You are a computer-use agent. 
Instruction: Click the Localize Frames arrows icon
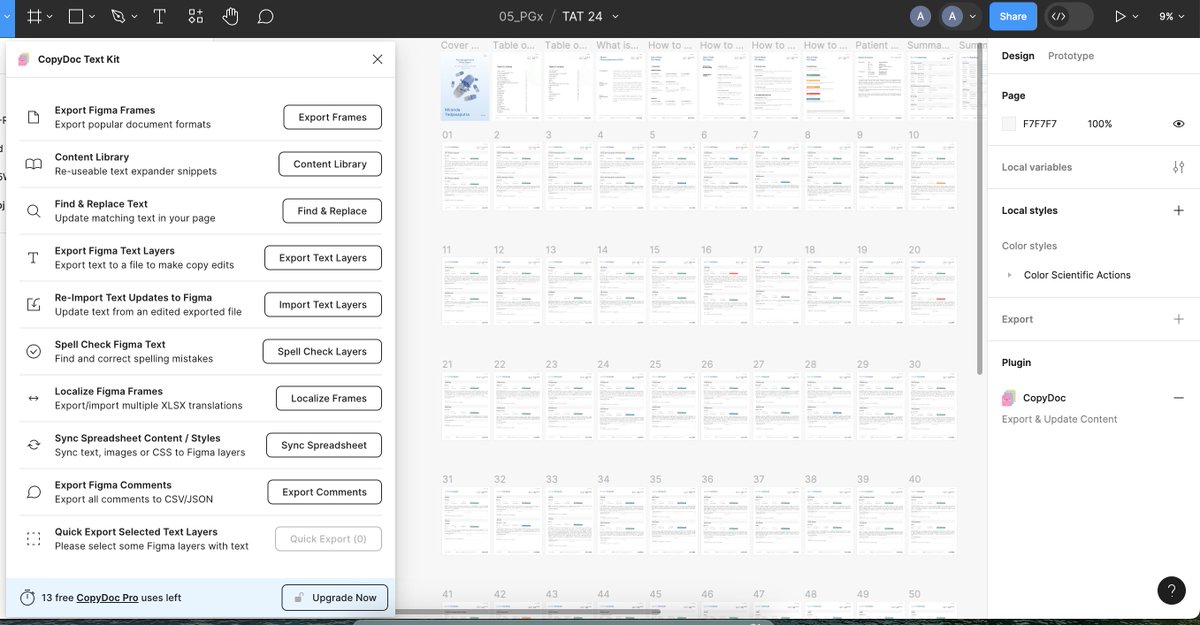[33, 398]
